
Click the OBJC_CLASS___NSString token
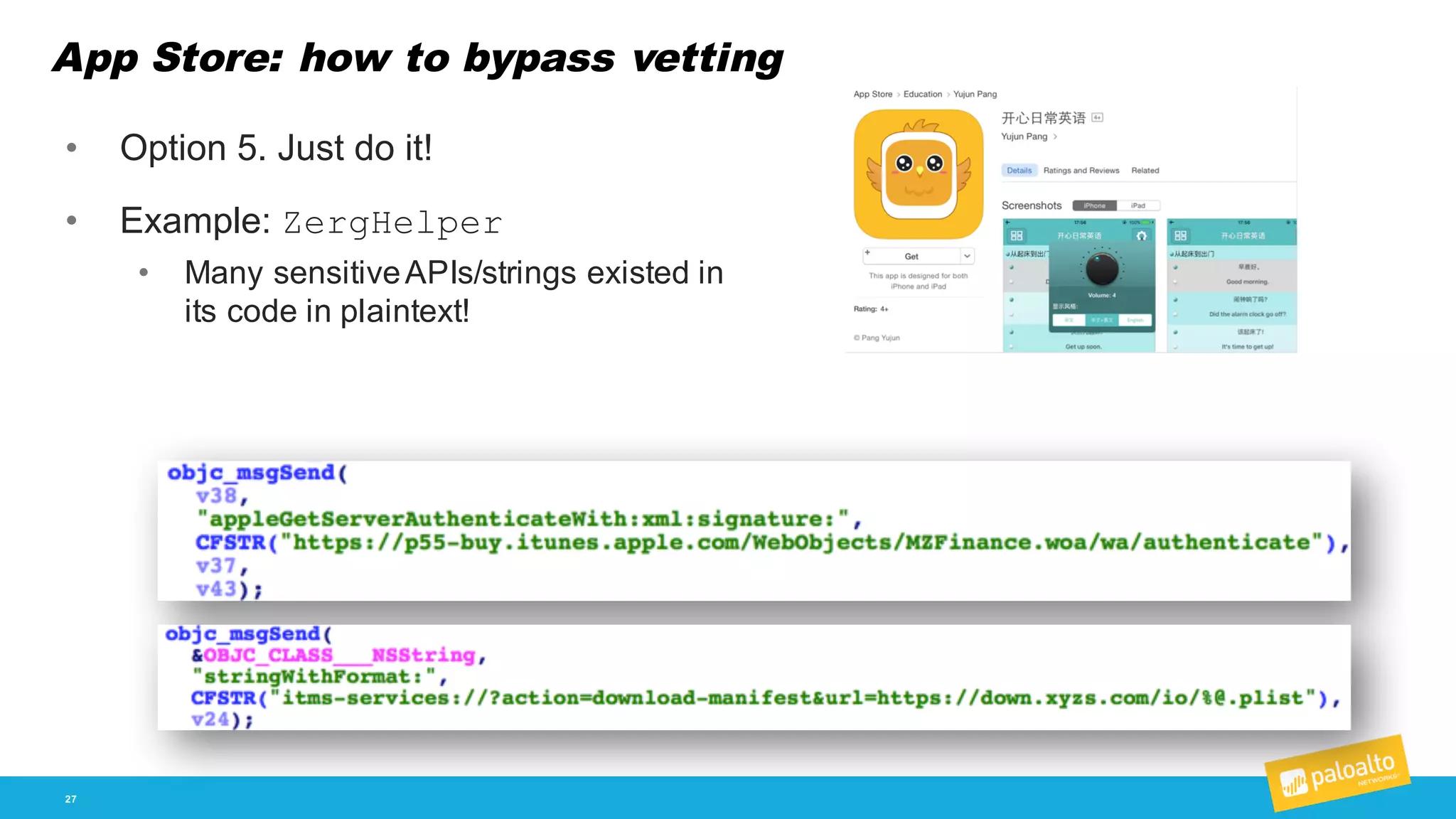coord(339,655)
